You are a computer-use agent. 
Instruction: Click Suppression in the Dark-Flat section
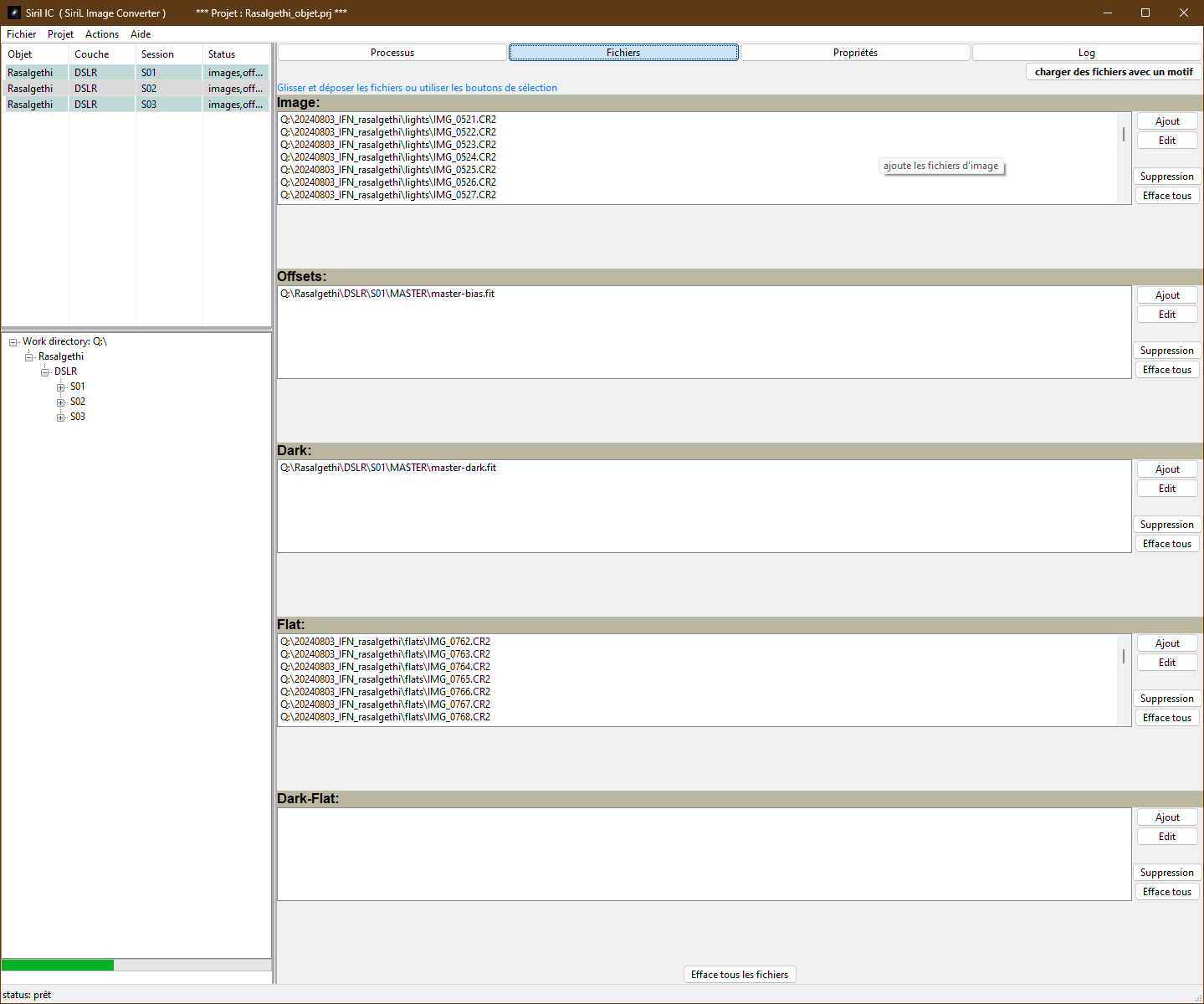tap(1167, 873)
